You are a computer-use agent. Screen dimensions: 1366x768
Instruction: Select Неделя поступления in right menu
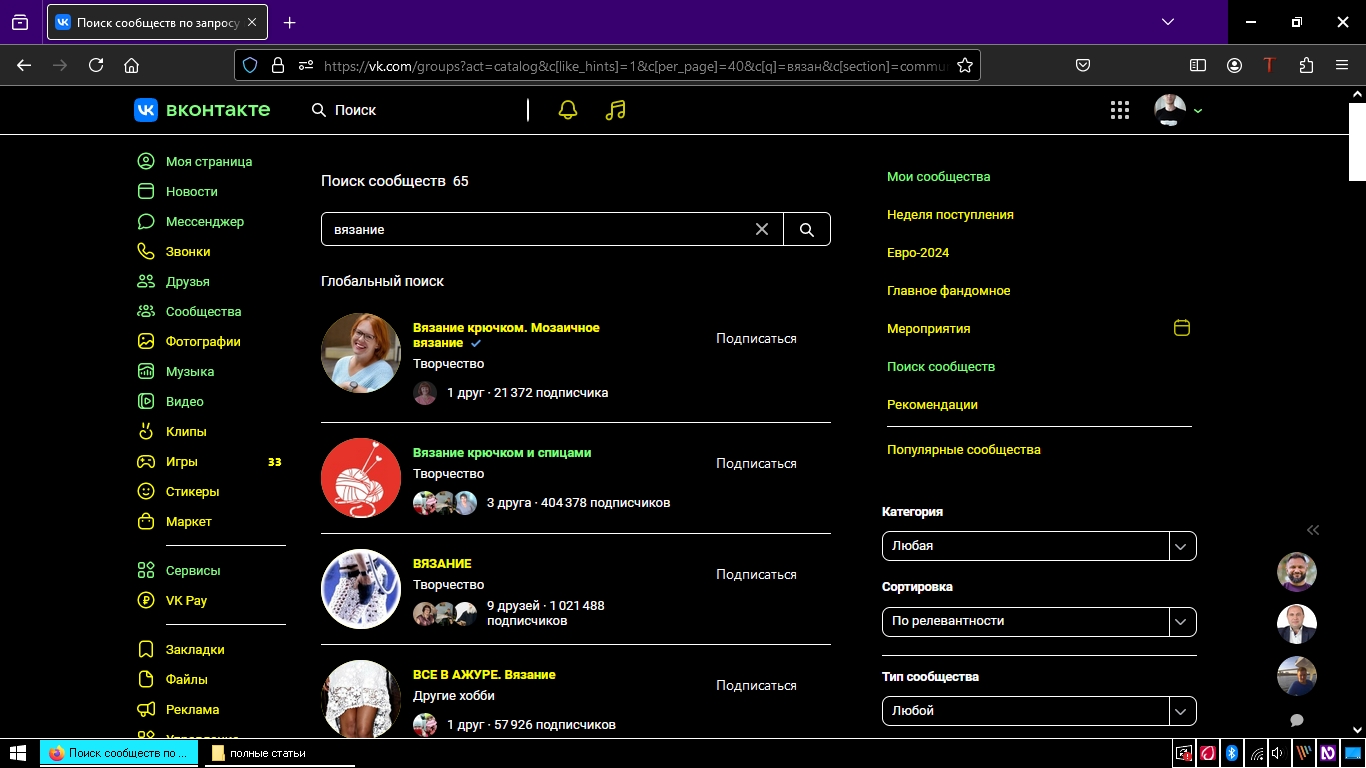tap(950, 215)
